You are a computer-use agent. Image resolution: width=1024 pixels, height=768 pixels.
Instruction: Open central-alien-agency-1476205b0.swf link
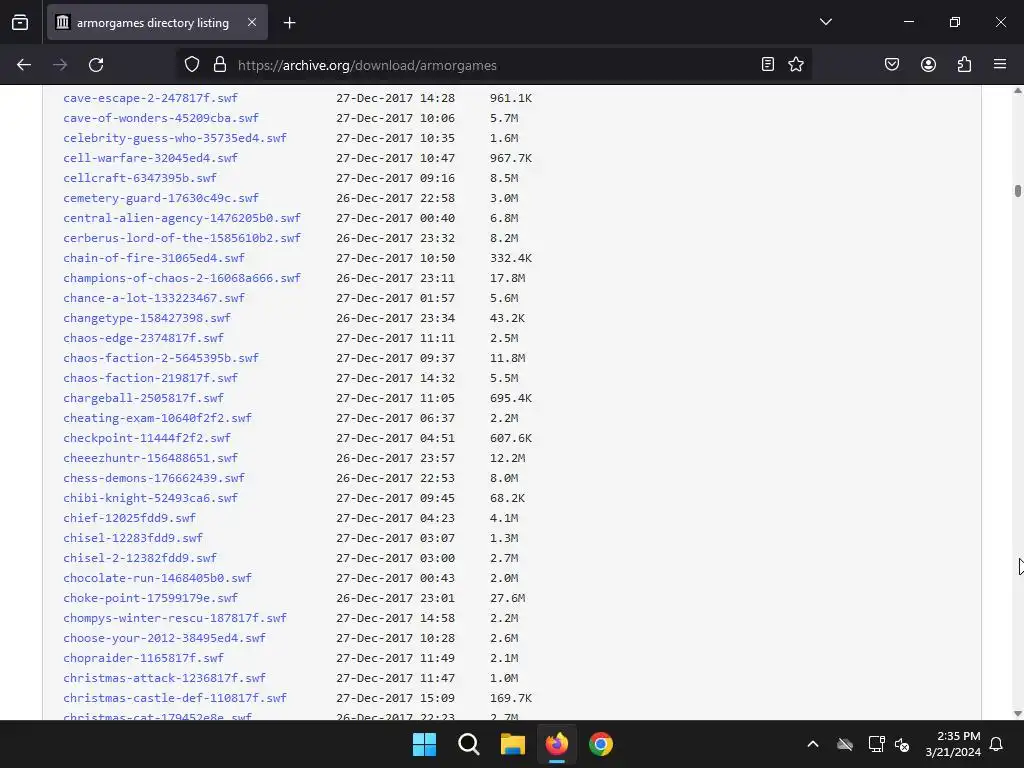tap(182, 218)
